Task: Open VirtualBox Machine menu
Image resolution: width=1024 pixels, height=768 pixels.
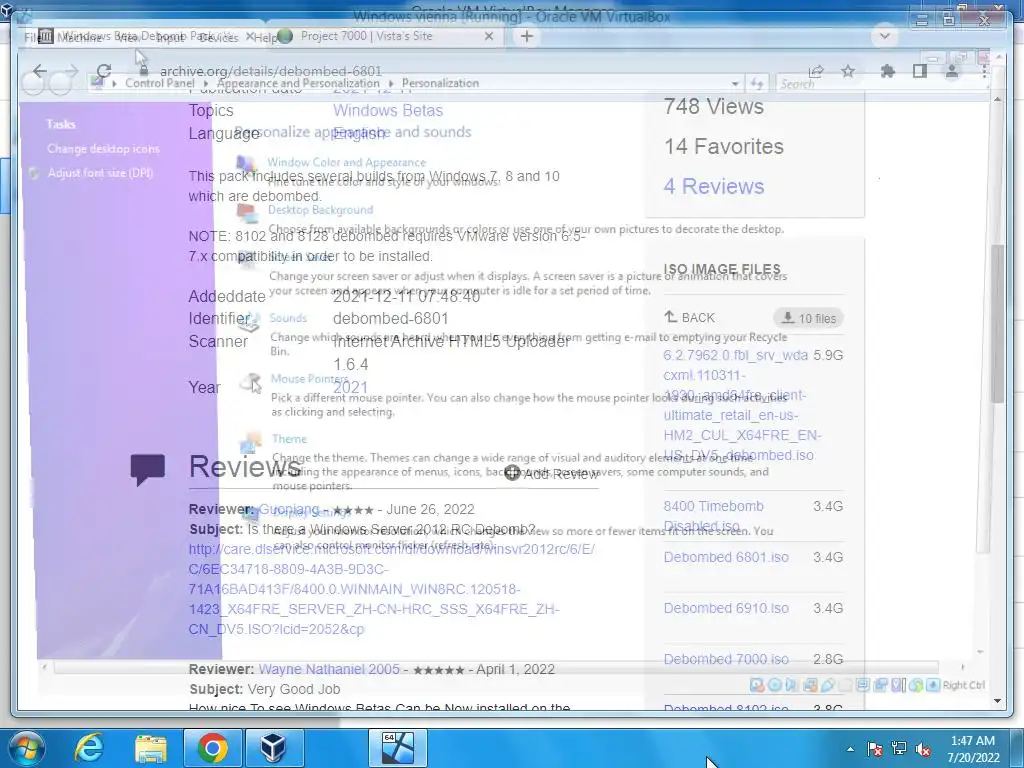Action: (x=78, y=38)
